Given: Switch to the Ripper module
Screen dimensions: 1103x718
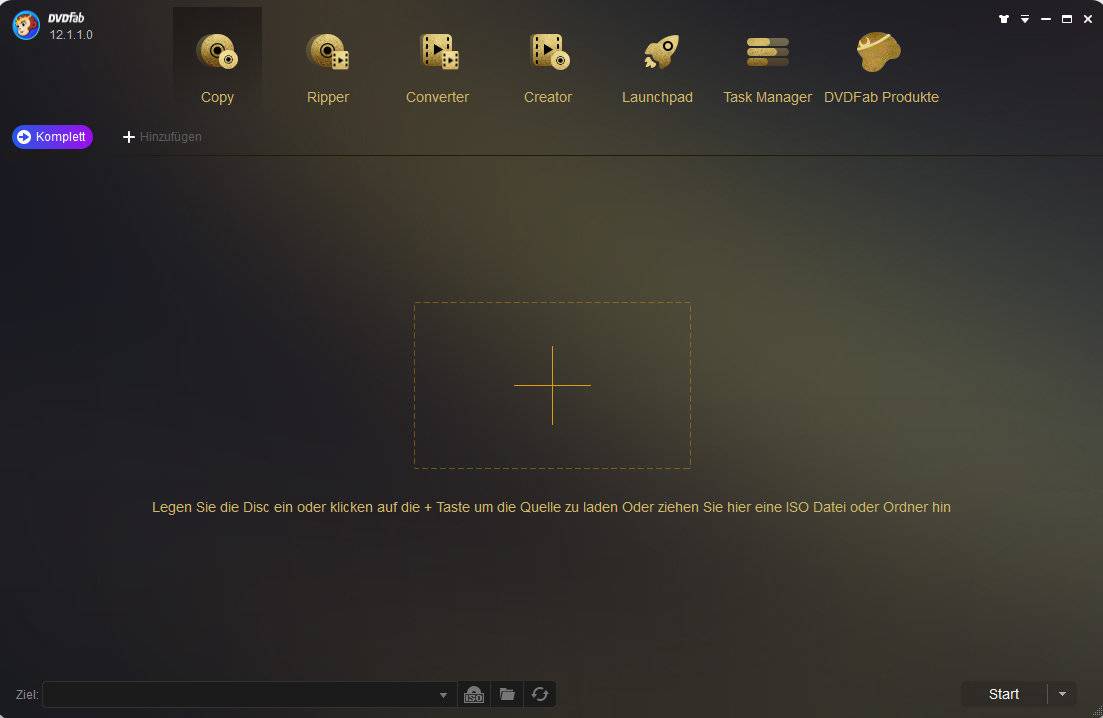Looking at the screenshot, I should (x=328, y=68).
